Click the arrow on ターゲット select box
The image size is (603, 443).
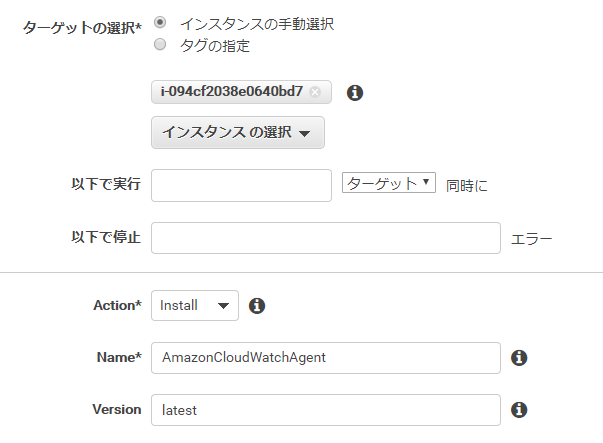tap(426, 182)
